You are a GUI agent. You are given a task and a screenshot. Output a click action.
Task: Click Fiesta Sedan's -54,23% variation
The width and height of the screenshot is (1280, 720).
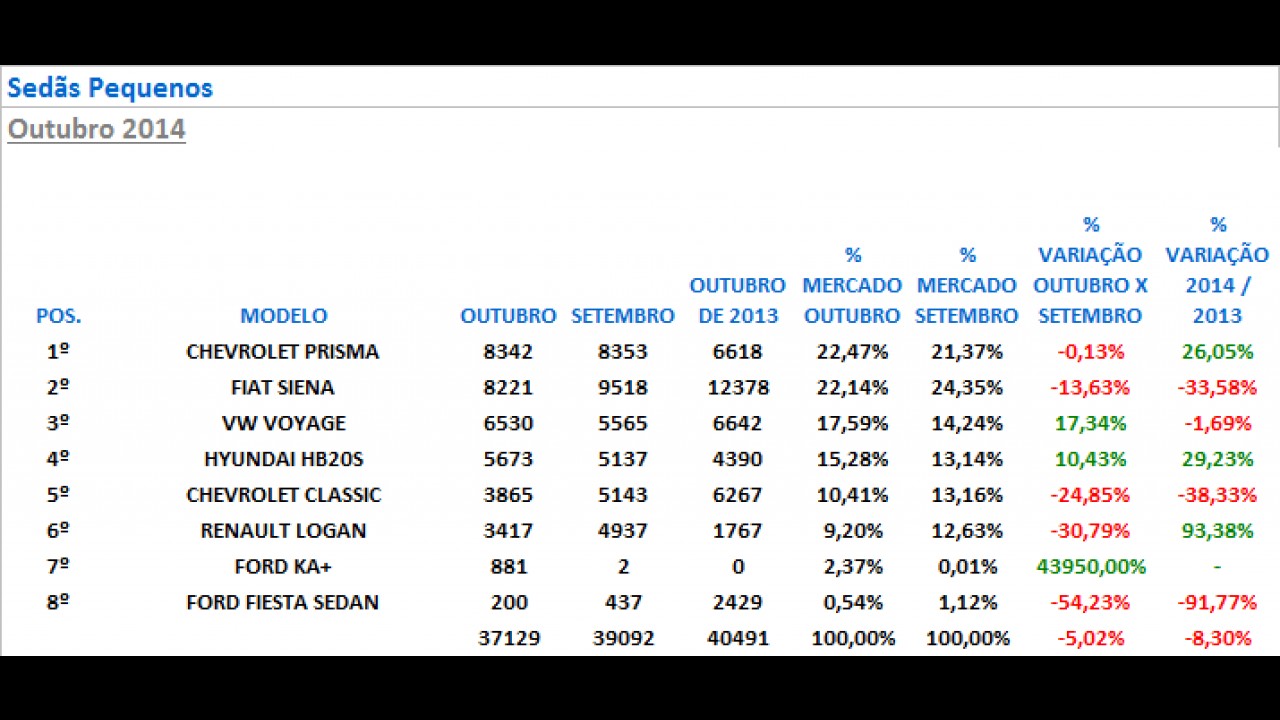point(1090,603)
